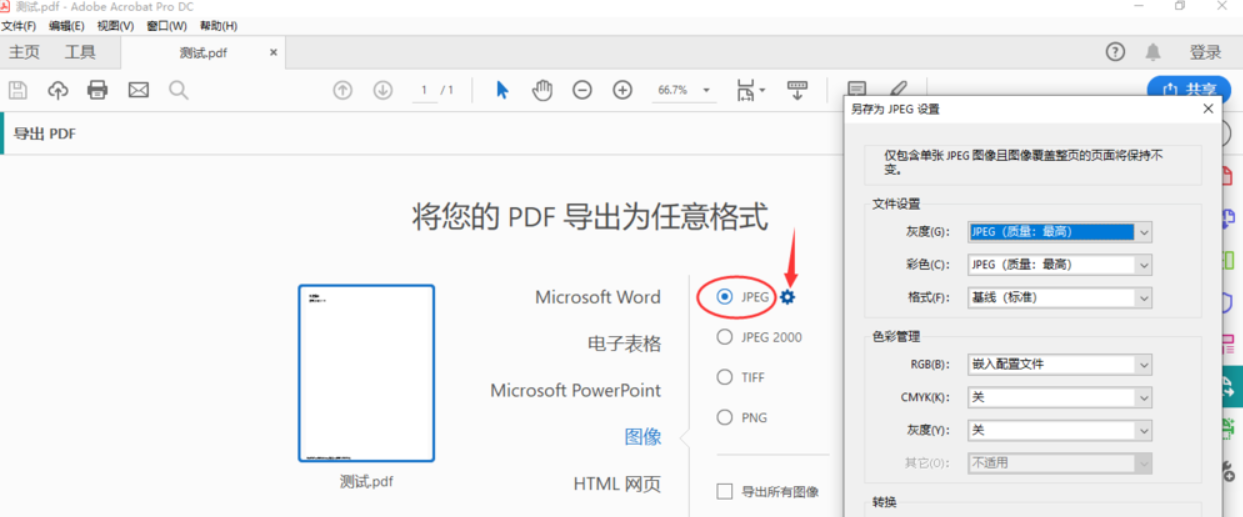The height and width of the screenshot is (517, 1243).
Task: Choose Microsoft PowerPoint export format
Action: pyautogui.click(x=575, y=390)
